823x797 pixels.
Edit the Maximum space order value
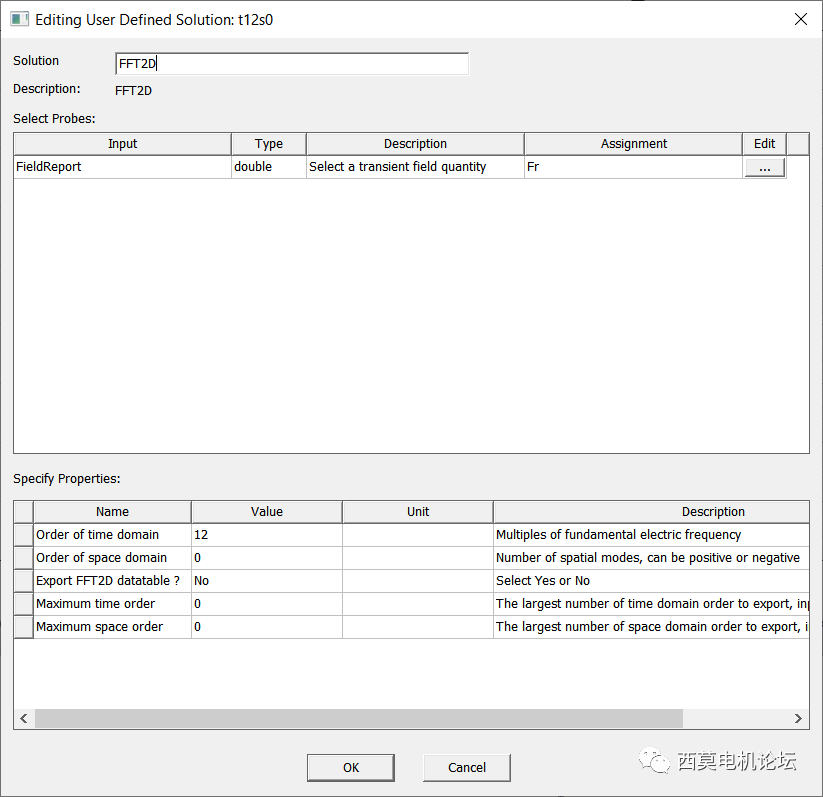[265, 626]
